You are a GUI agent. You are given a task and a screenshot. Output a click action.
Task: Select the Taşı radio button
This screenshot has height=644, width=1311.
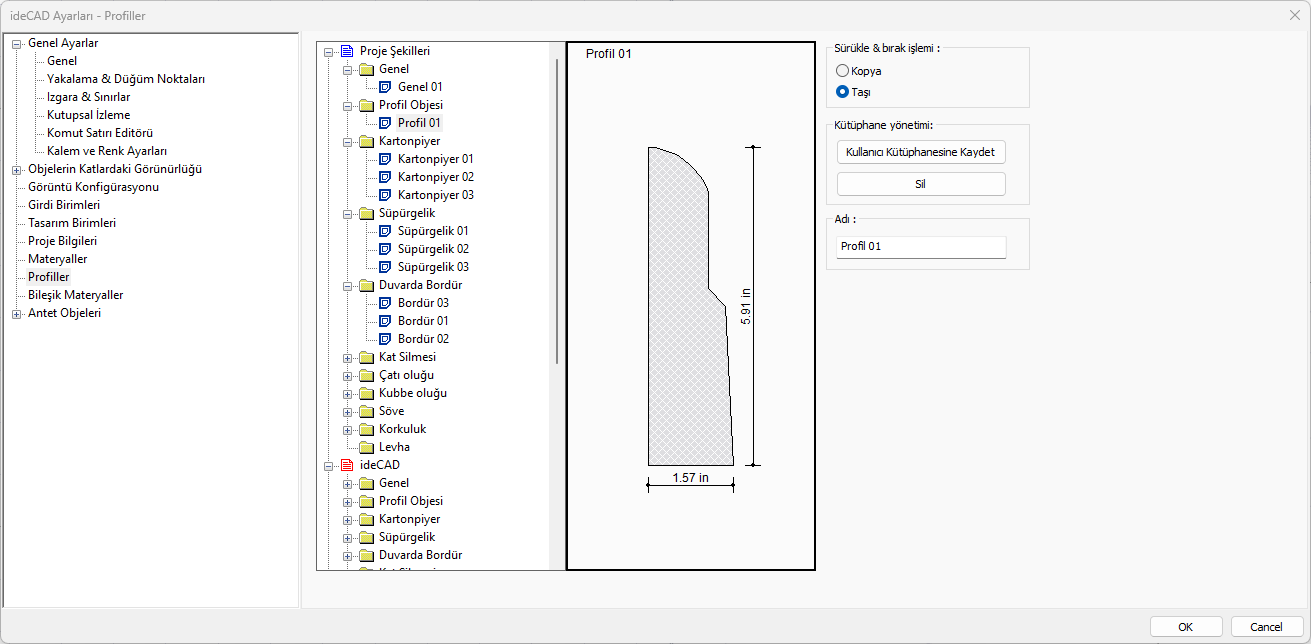pos(843,92)
